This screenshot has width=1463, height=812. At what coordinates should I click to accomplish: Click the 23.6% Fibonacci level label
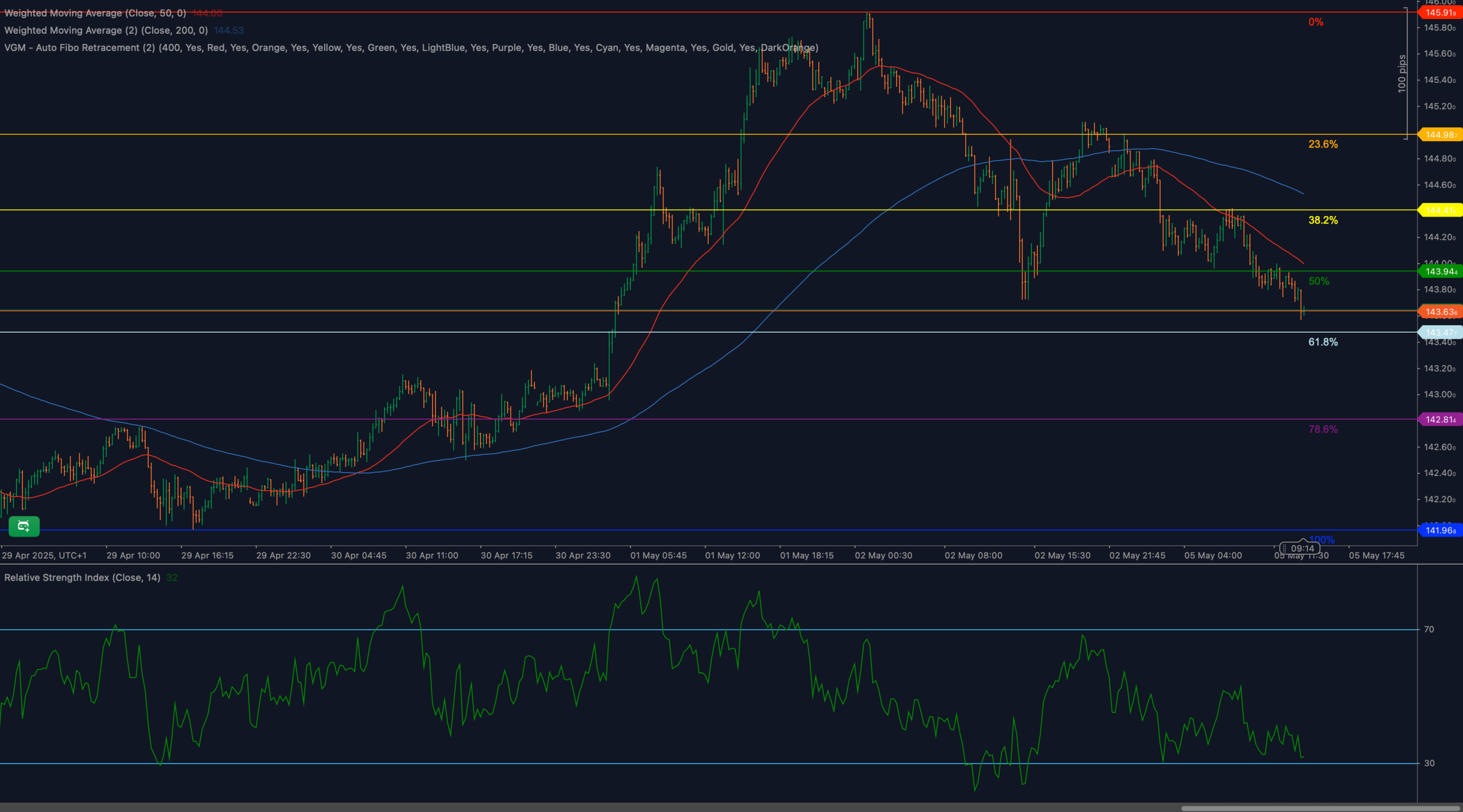coord(1323,144)
